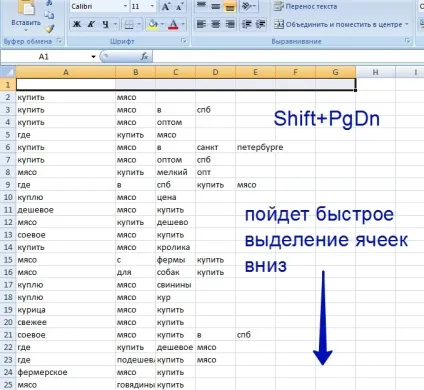Click cell 'курица' in row 19
424x390 pixels.
click(66, 310)
